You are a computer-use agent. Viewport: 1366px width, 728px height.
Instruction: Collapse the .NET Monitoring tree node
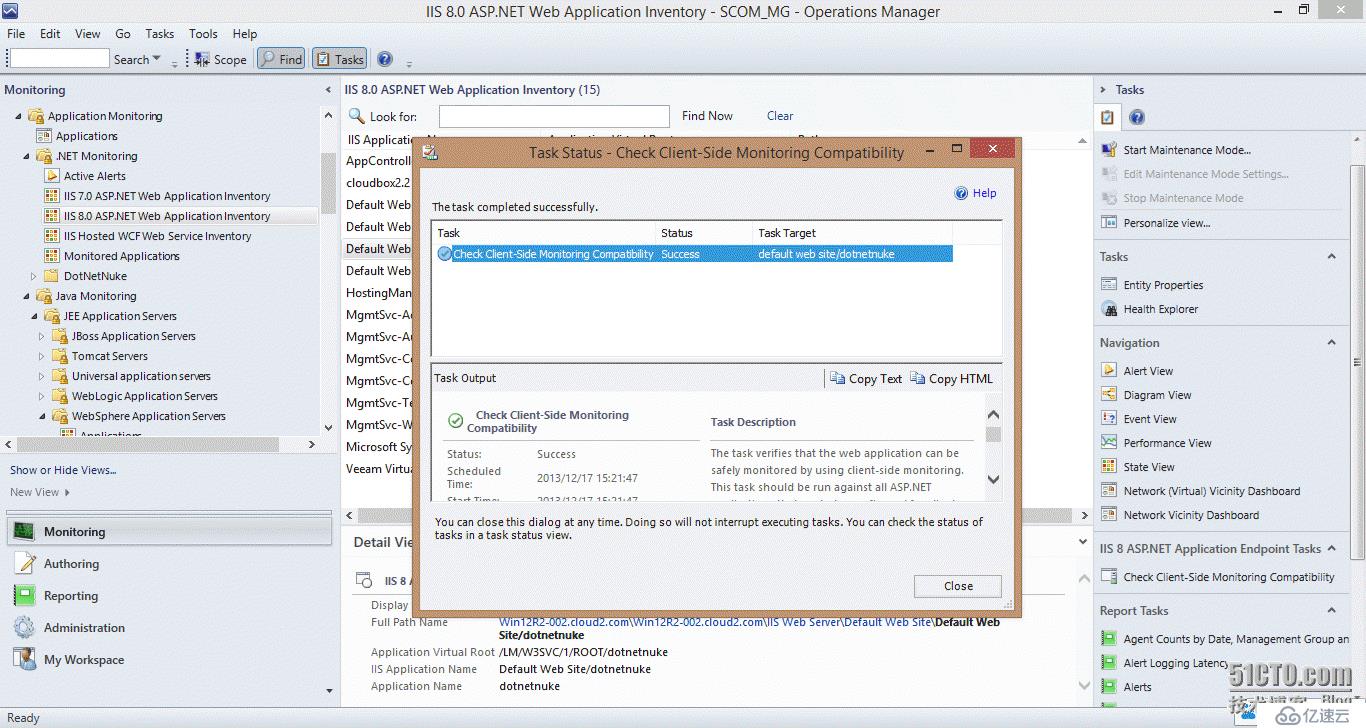point(27,157)
